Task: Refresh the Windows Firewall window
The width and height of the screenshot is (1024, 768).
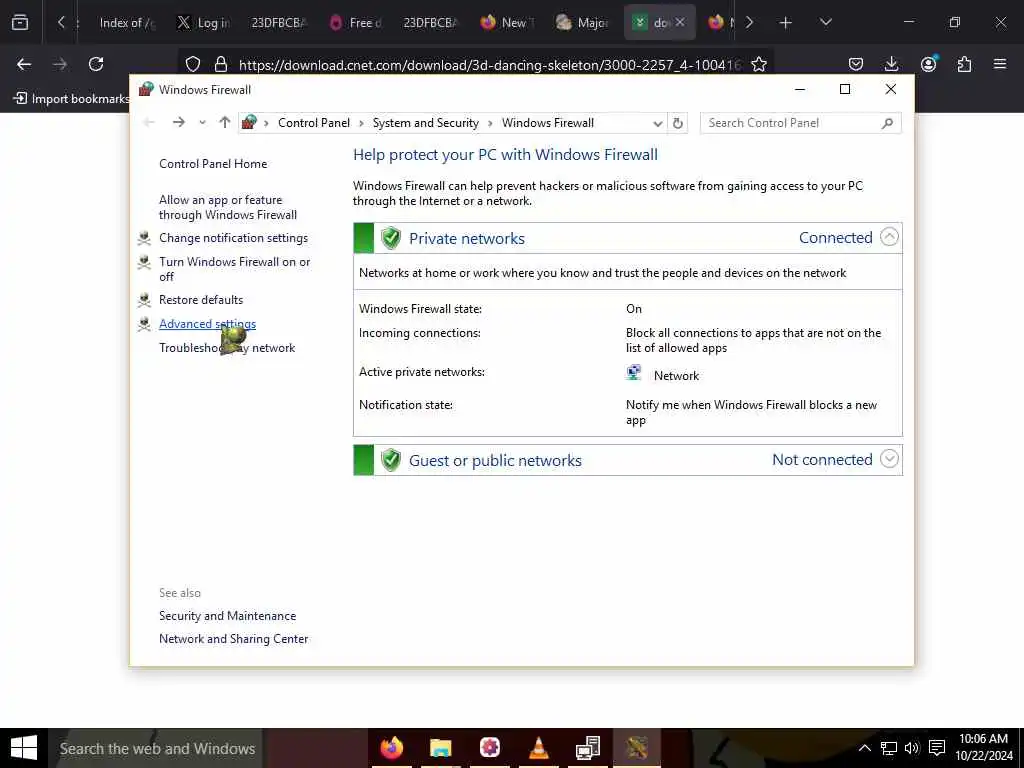Action: pyautogui.click(x=678, y=123)
